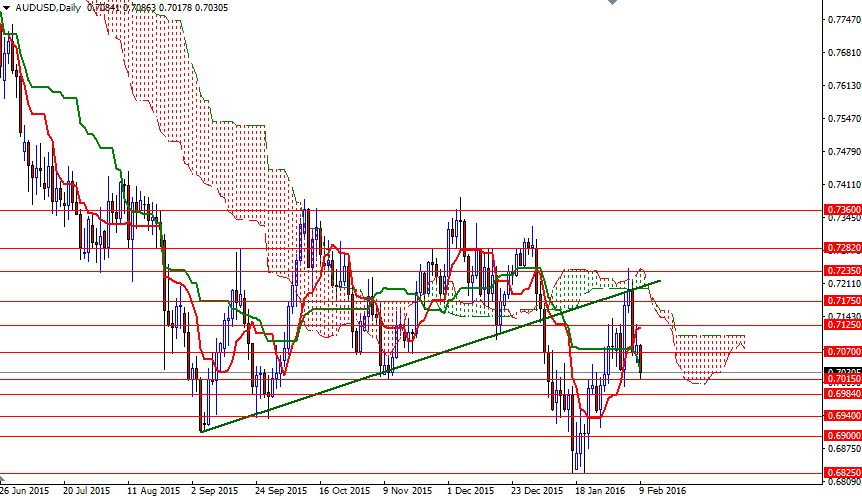Viewport: 862px width, 499px height.
Task: Click the 0.76810 price scale value
Action: point(844,53)
